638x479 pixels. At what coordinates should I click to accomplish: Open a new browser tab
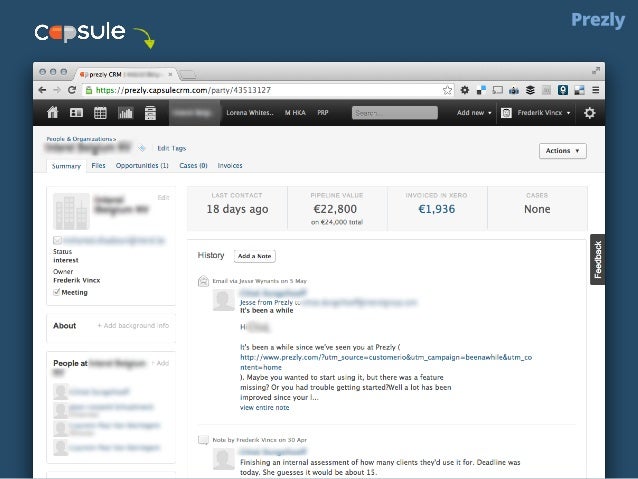click(188, 75)
